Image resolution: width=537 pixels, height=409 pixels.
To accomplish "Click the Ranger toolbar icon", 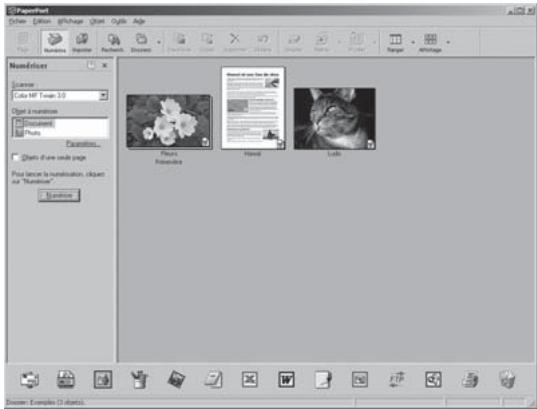I will click(x=395, y=42).
